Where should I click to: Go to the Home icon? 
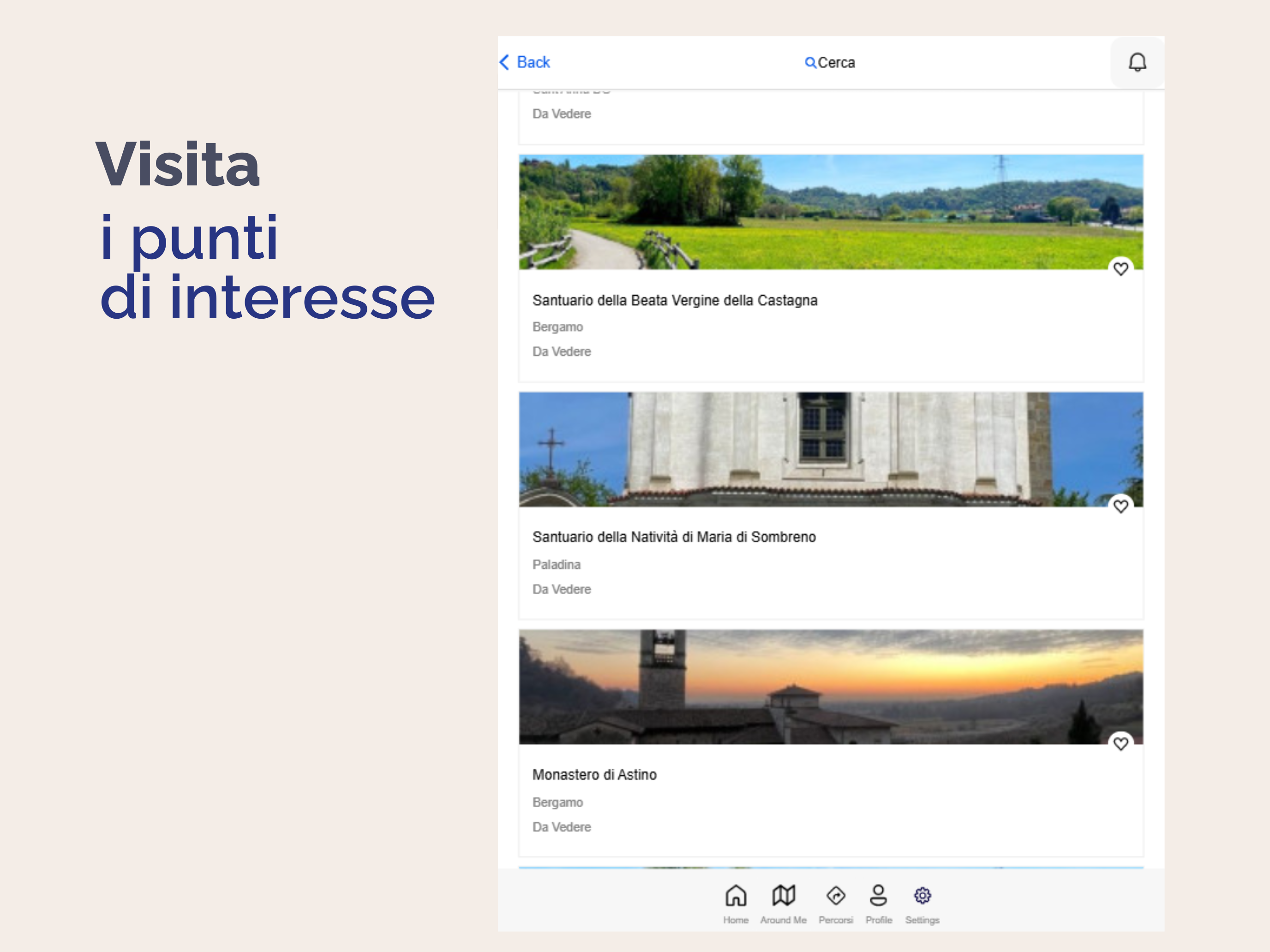tap(736, 895)
